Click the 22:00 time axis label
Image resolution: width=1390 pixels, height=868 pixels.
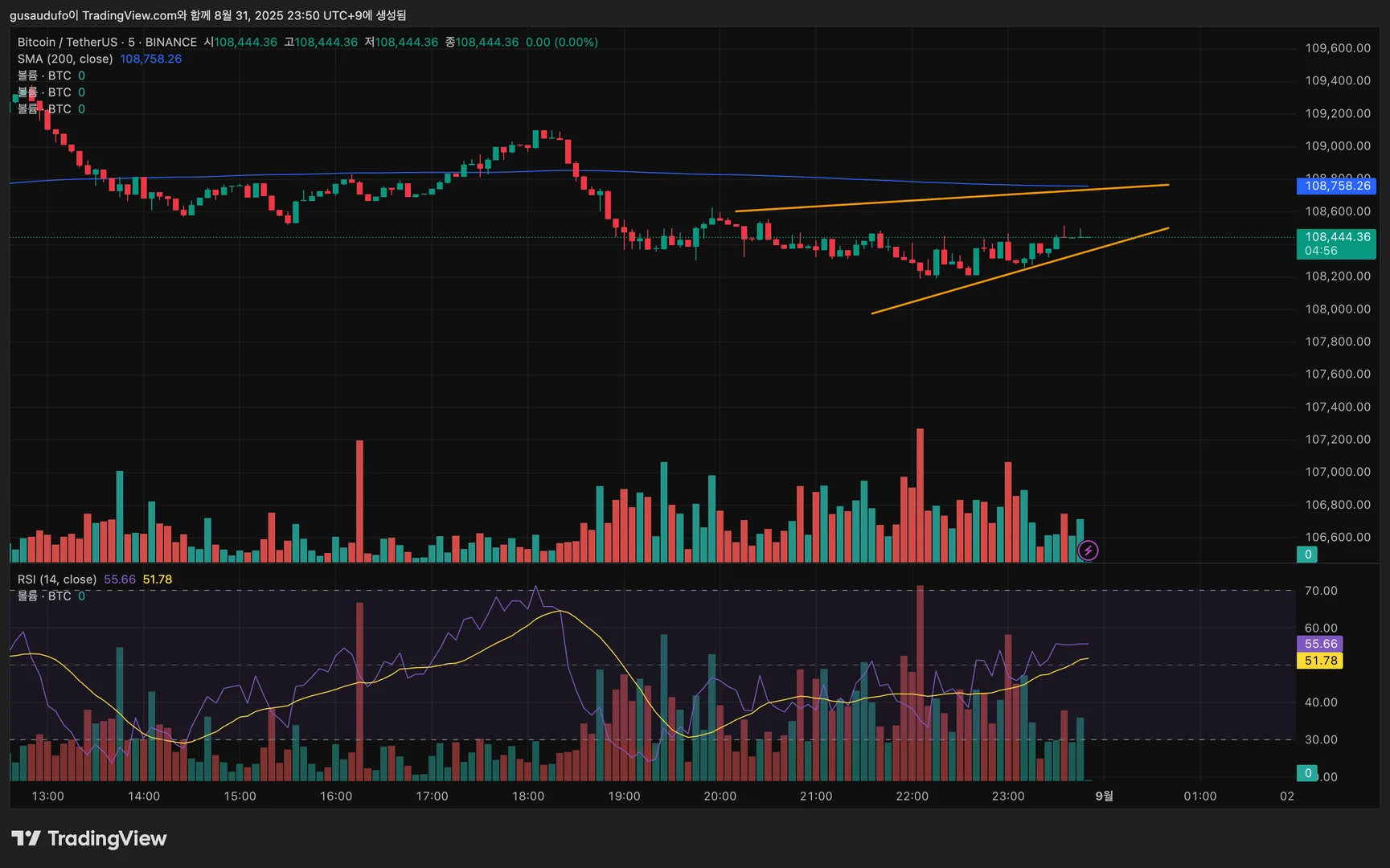[912, 796]
